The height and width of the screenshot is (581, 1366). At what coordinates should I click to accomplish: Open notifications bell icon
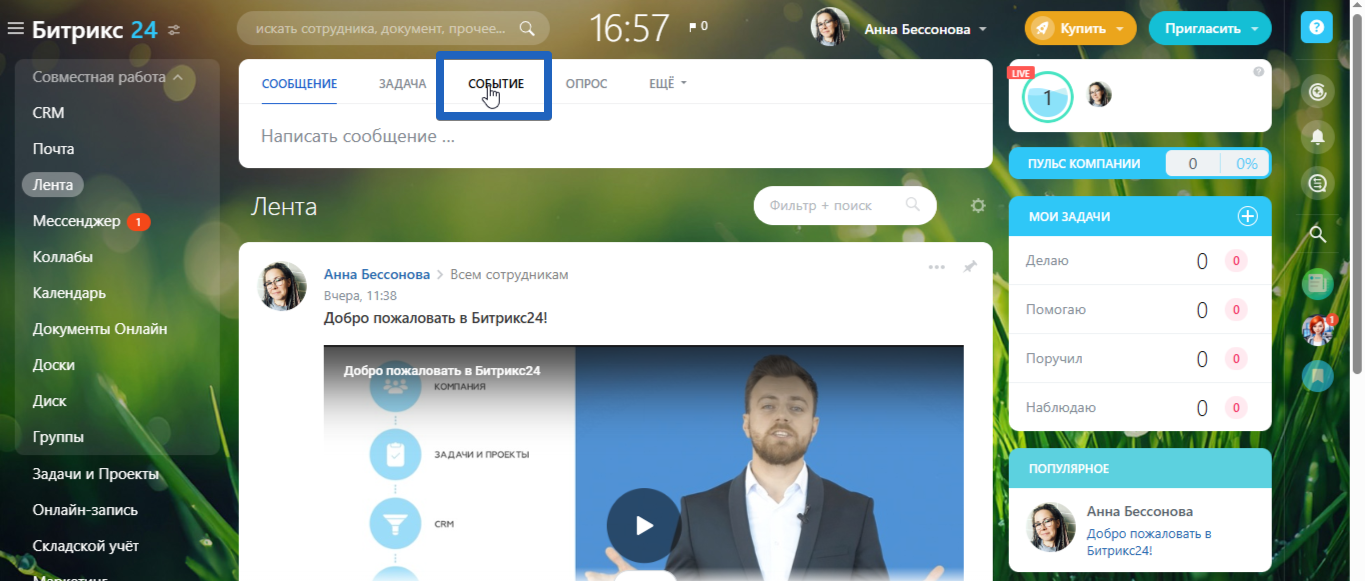[x=1318, y=137]
